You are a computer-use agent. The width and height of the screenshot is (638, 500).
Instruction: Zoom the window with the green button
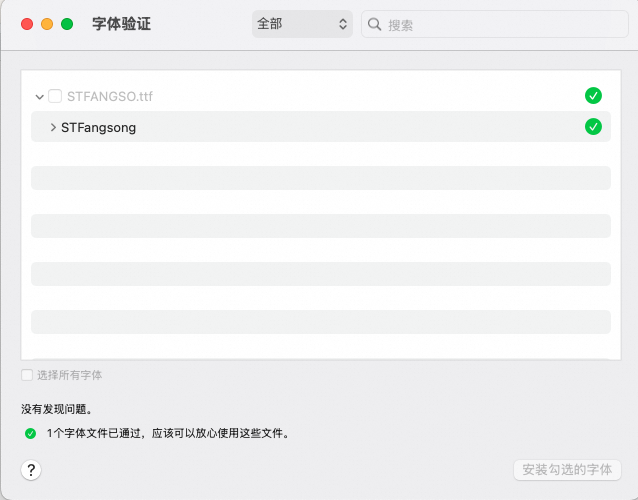(x=67, y=24)
